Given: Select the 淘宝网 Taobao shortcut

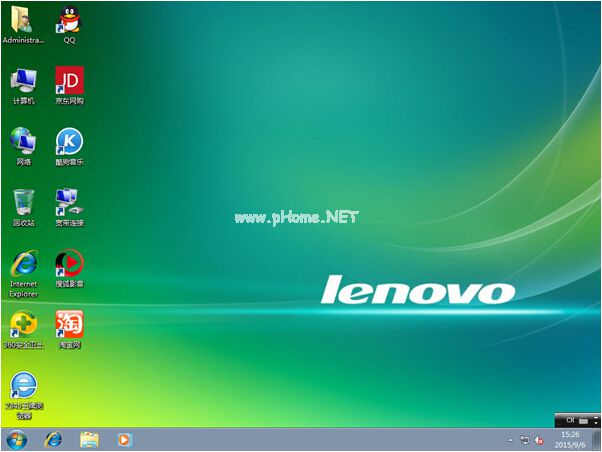Looking at the screenshot, I should point(69,330).
